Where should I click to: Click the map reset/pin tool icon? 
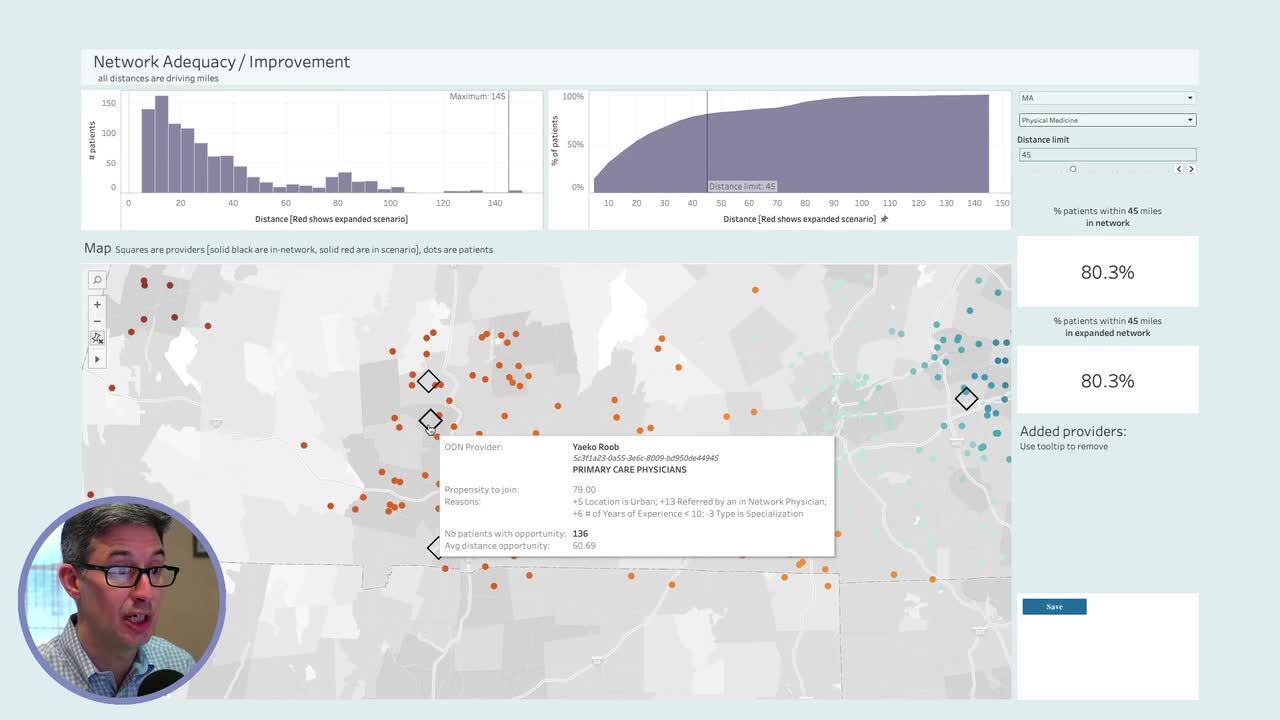(96, 338)
